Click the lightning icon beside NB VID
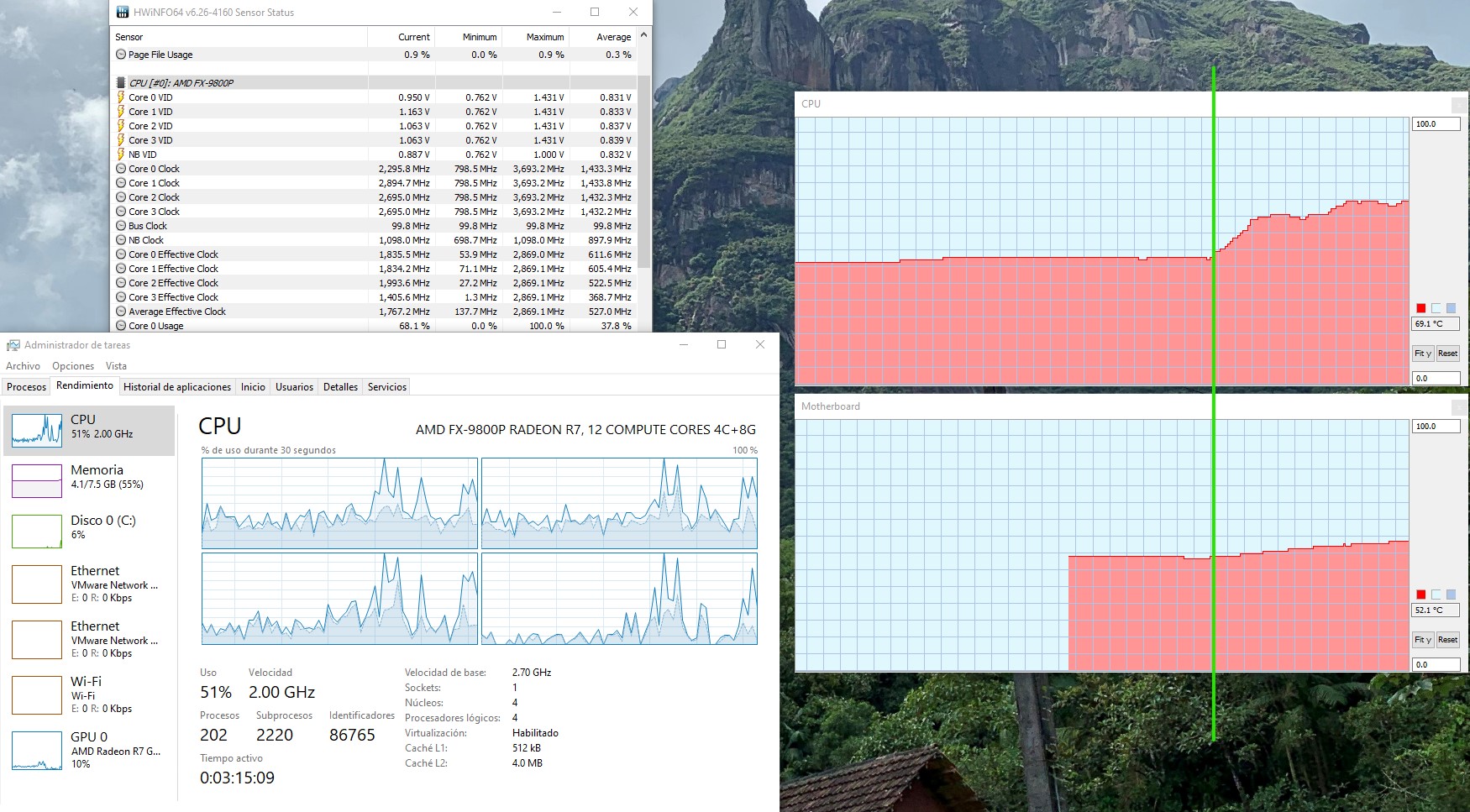1470x812 pixels. click(121, 155)
